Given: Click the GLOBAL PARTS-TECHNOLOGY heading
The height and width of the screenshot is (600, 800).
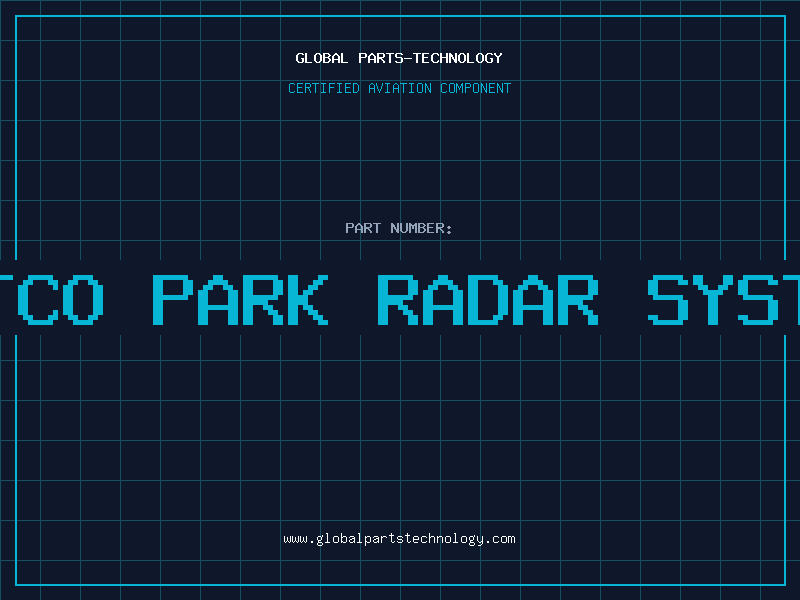Looking at the screenshot, I should coord(399,58).
